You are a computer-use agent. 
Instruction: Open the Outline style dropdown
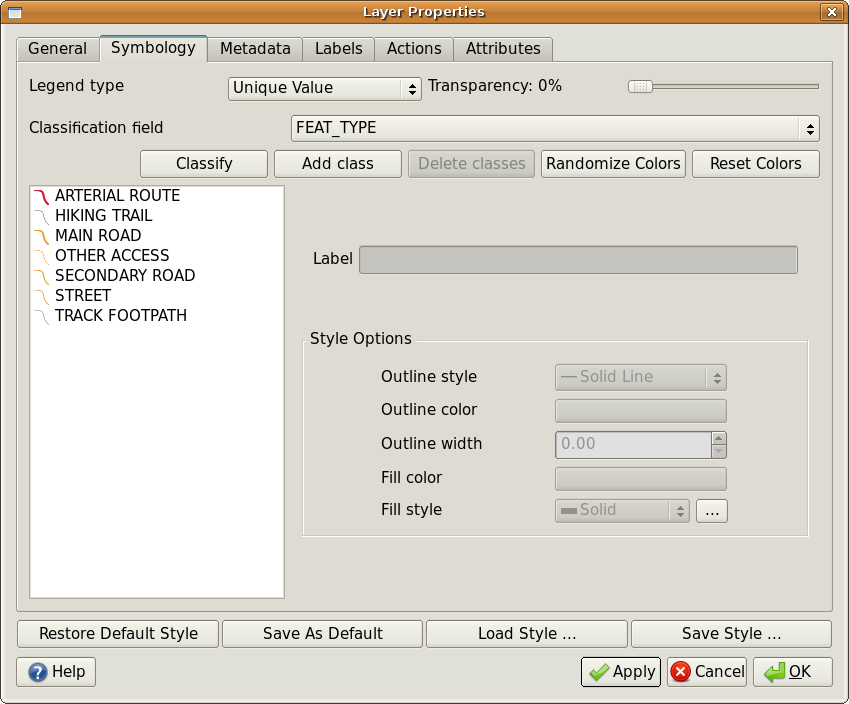tap(640, 377)
